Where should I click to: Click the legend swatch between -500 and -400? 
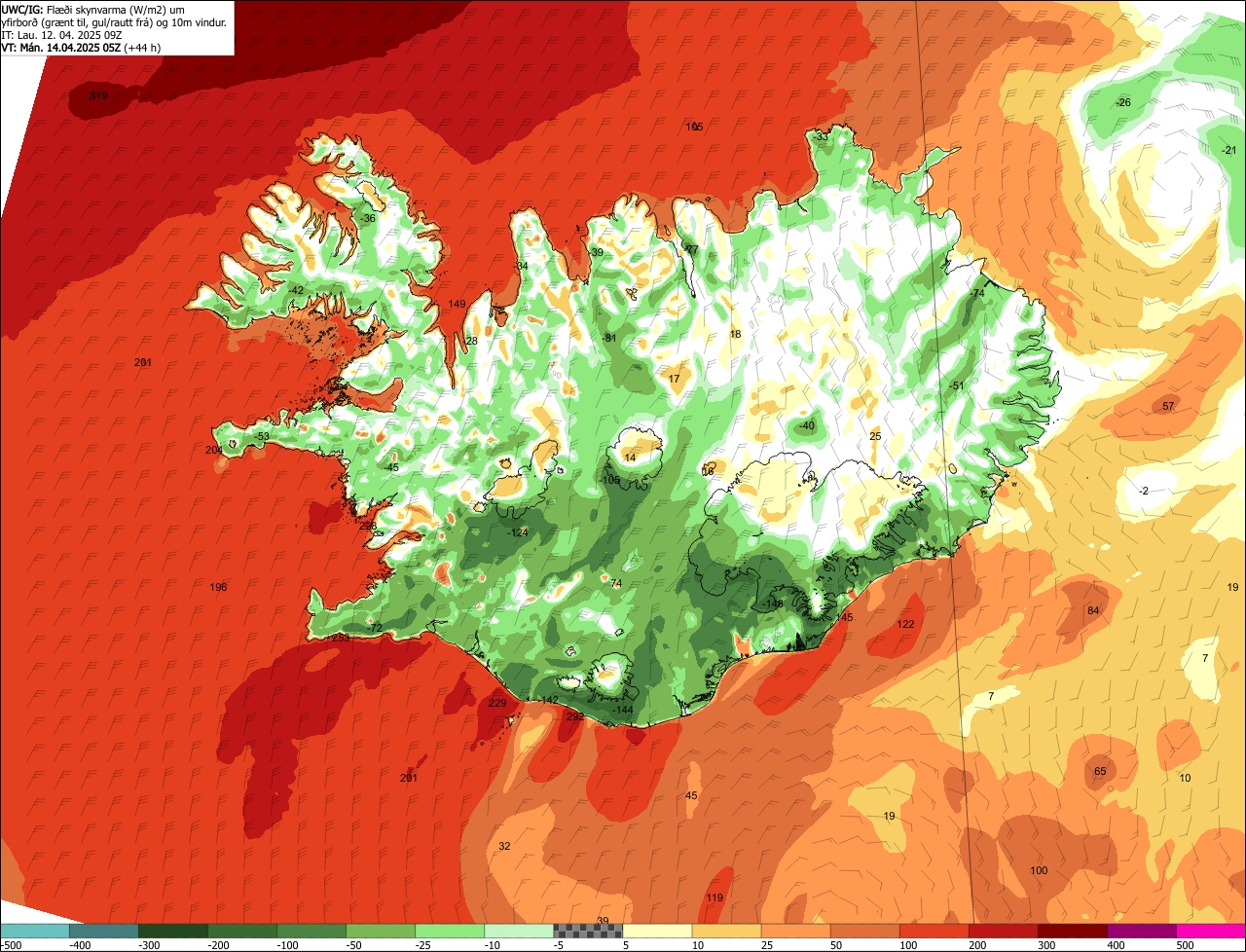tap(35, 932)
